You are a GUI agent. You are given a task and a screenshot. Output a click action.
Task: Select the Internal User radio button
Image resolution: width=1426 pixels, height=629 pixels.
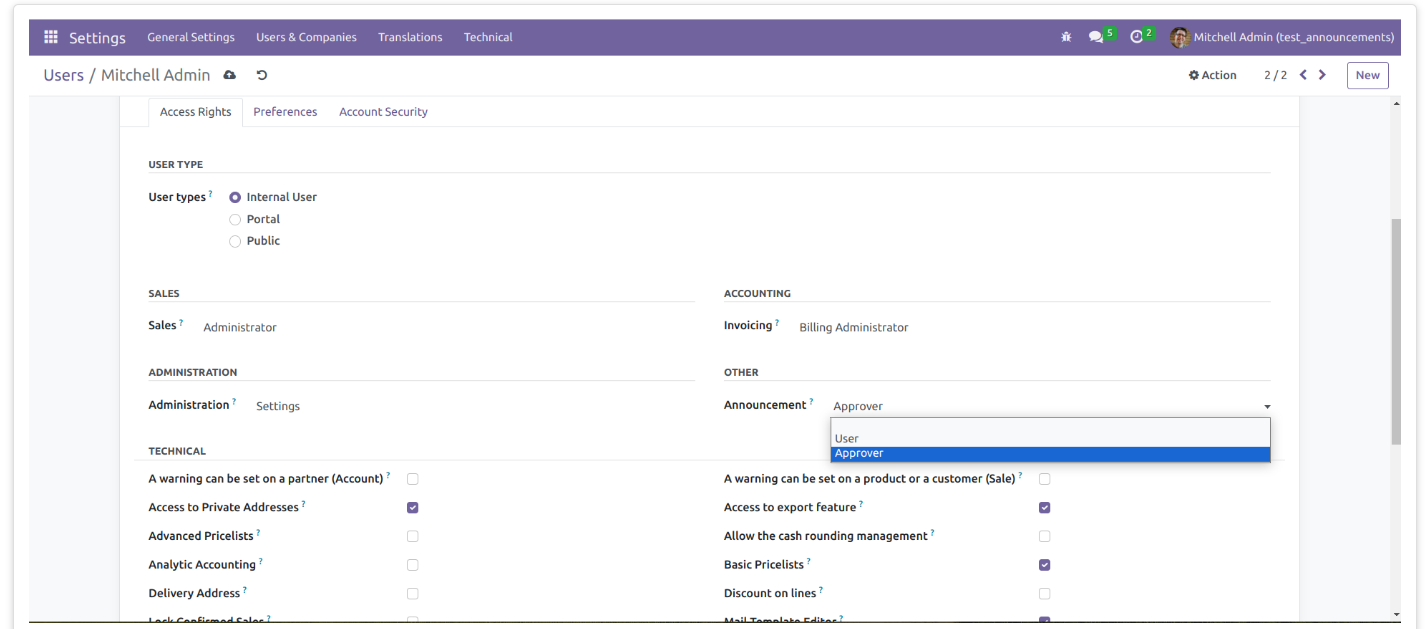[235, 197]
